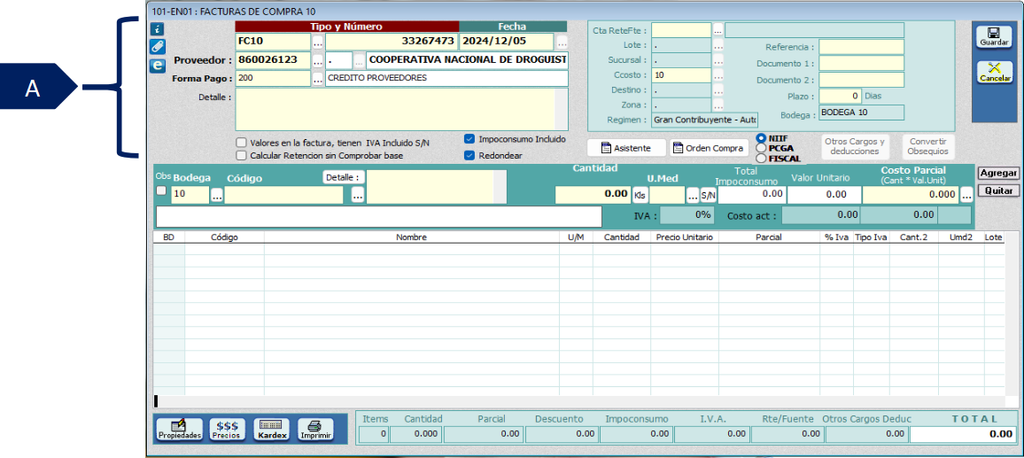Select the NIIF radio option
Image resolution: width=1024 pixels, height=458 pixels.
[760, 139]
